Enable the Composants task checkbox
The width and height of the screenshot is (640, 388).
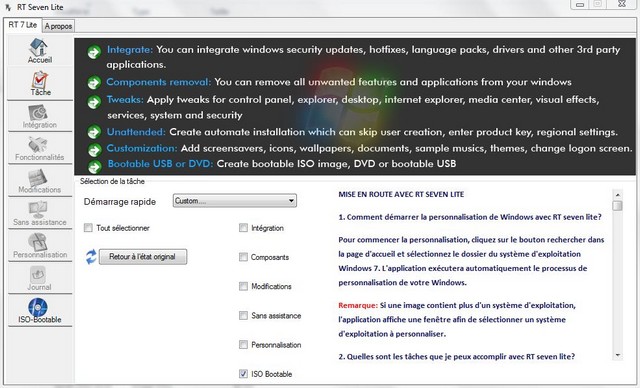point(243,257)
